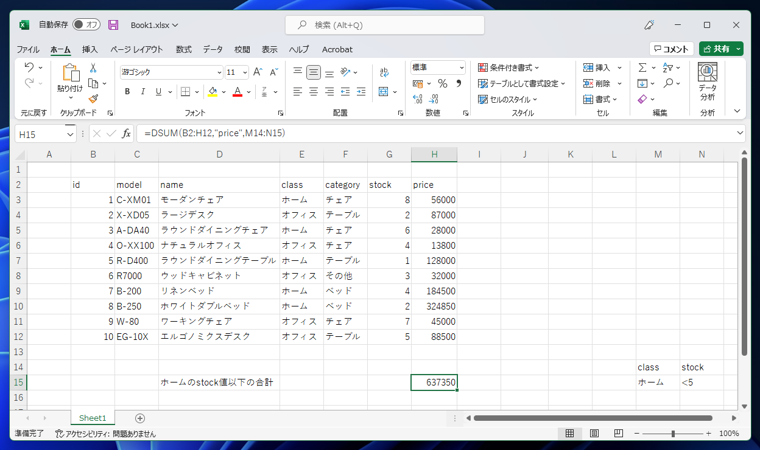Viewport: 760px width, 450px height.
Task: Click the align left icon
Action: (298, 91)
